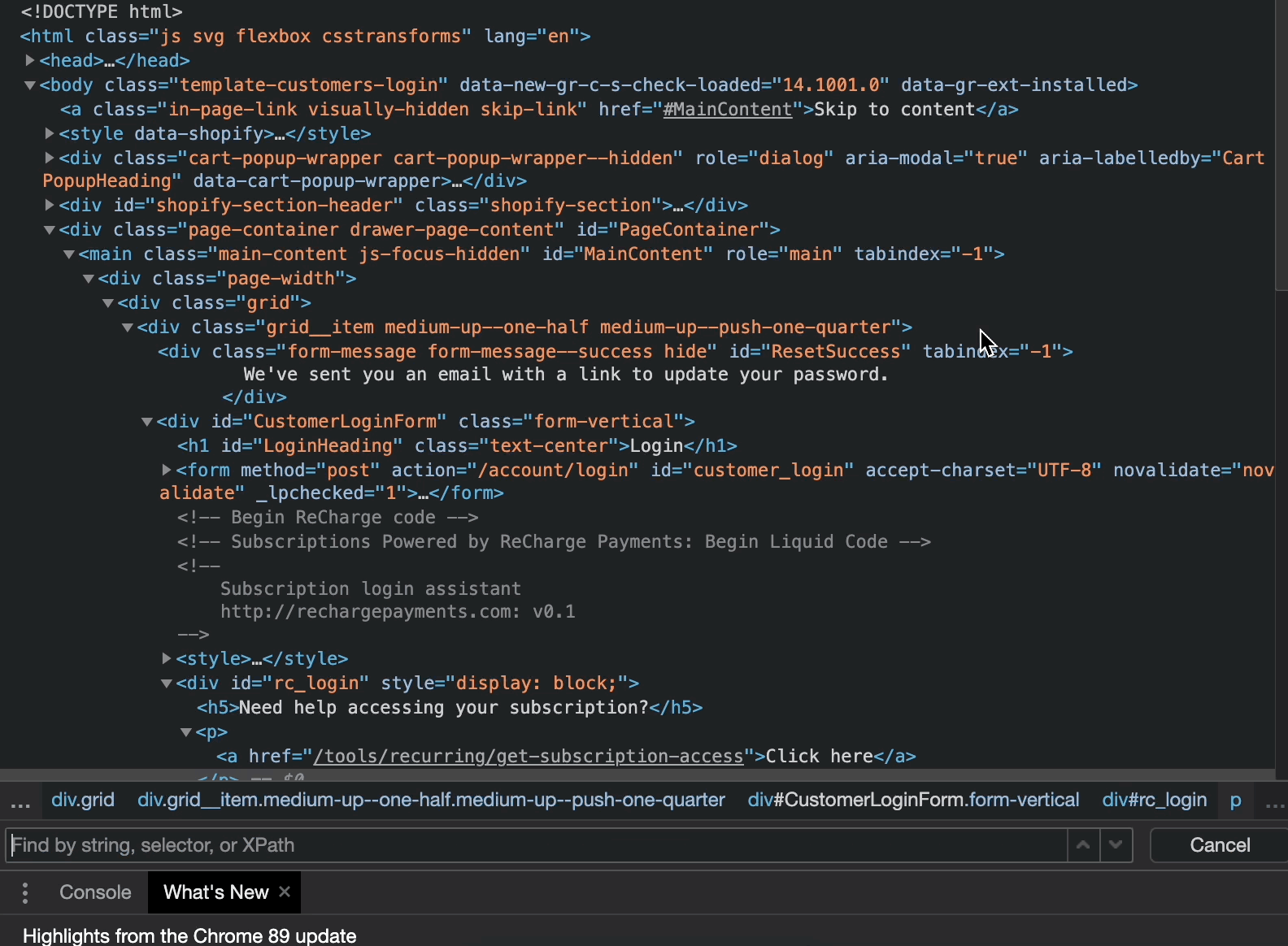Open the drawer three-dot menu
Screen dimensions: 1288x946
[25, 892]
